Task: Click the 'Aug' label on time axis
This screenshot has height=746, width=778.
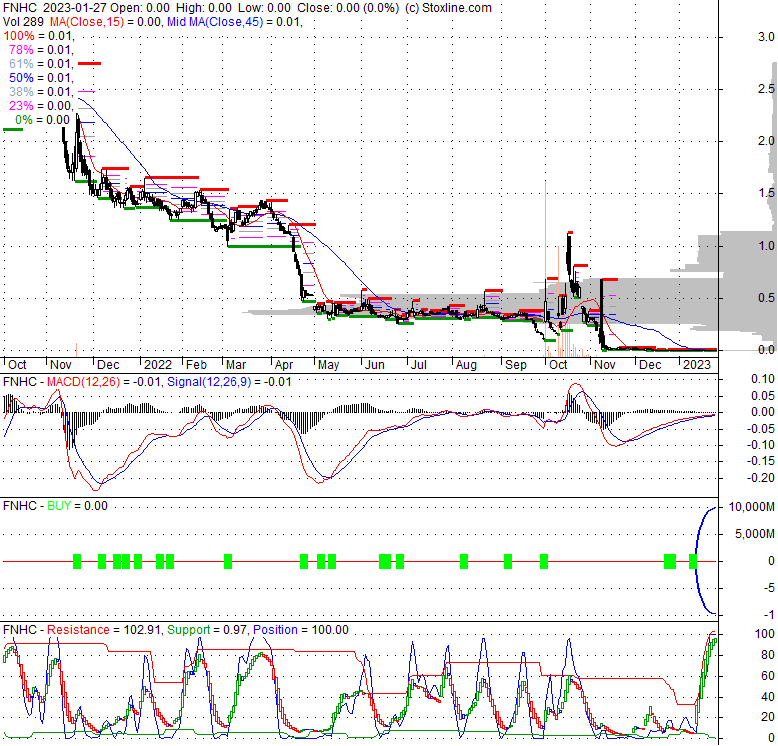Action: point(466,365)
